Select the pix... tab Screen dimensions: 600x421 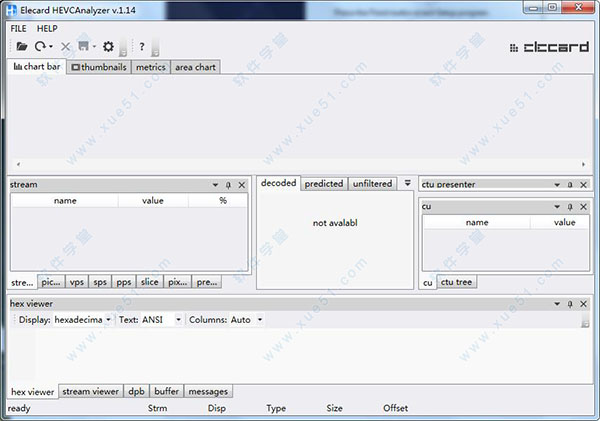click(178, 282)
